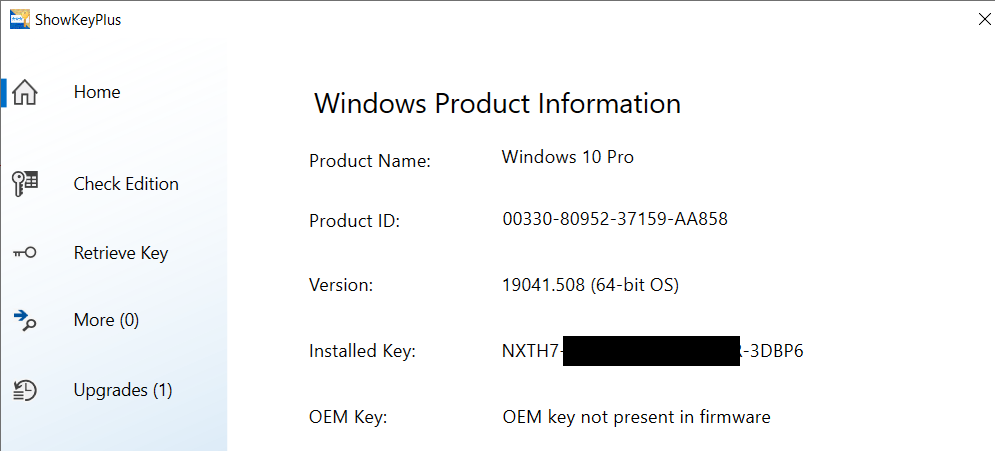The image size is (995, 451).
Task: Click the ShowKeyPlus app icon in title bar
Action: 19,19
